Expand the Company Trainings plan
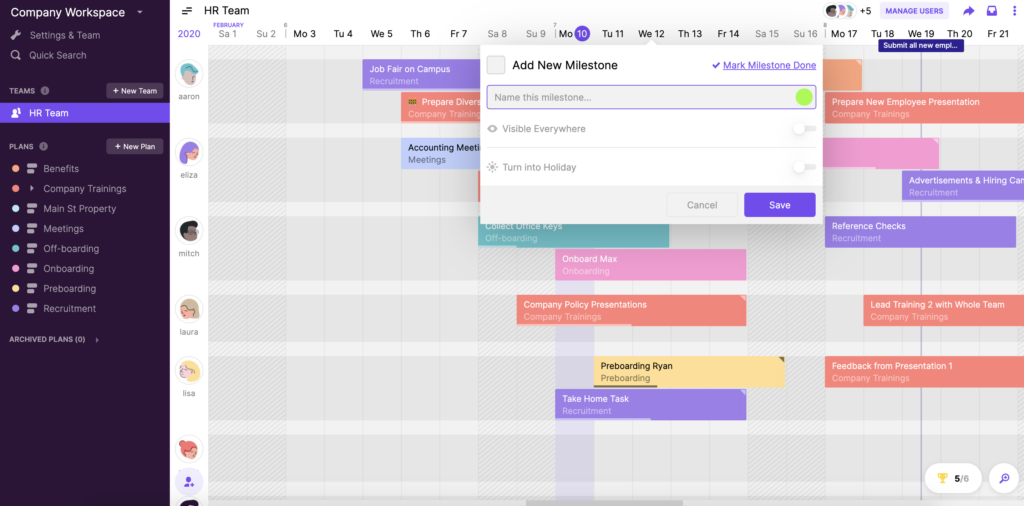 (x=31, y=189)
